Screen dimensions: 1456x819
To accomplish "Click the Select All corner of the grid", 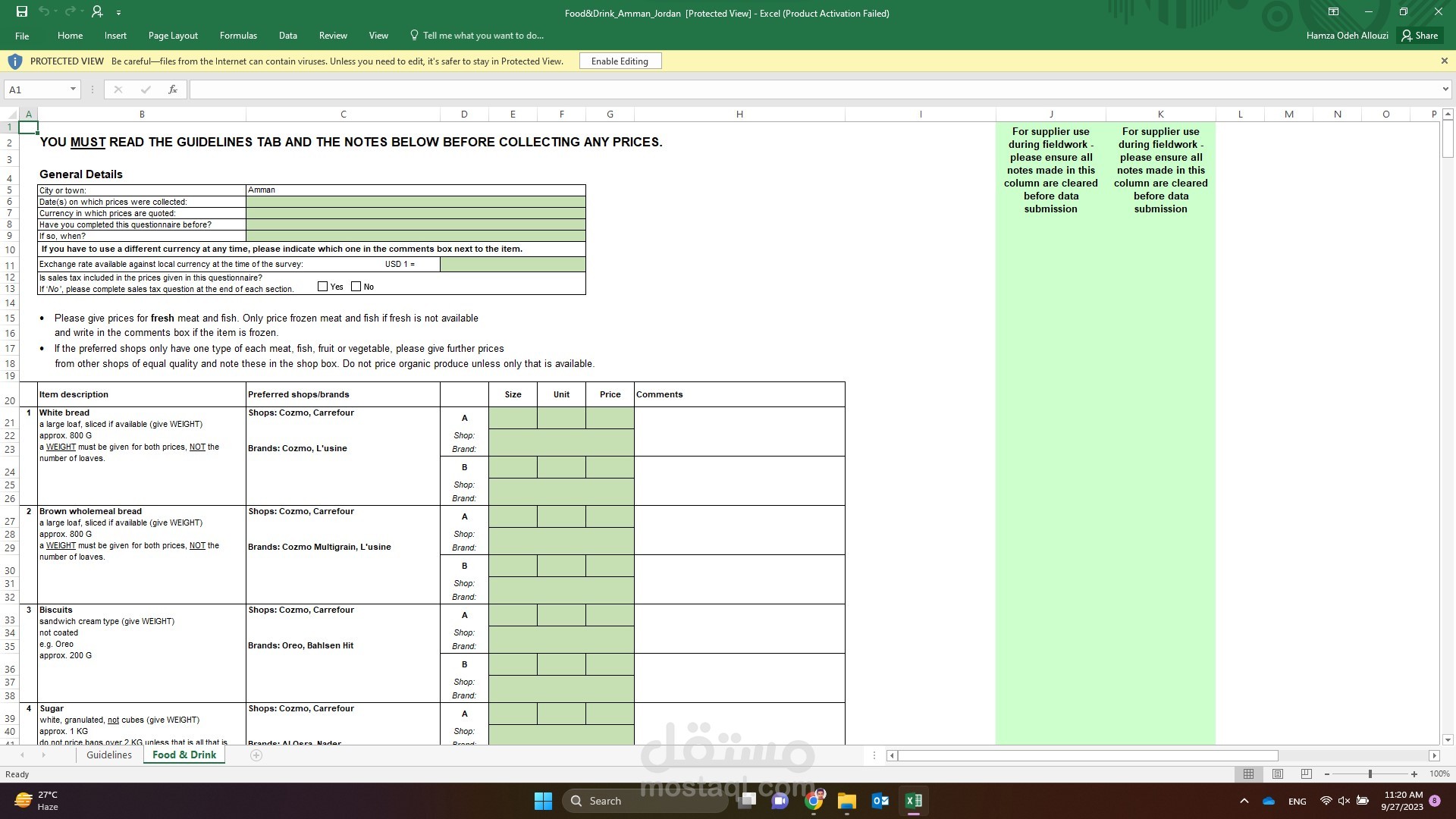I will (x=11, y=115).
